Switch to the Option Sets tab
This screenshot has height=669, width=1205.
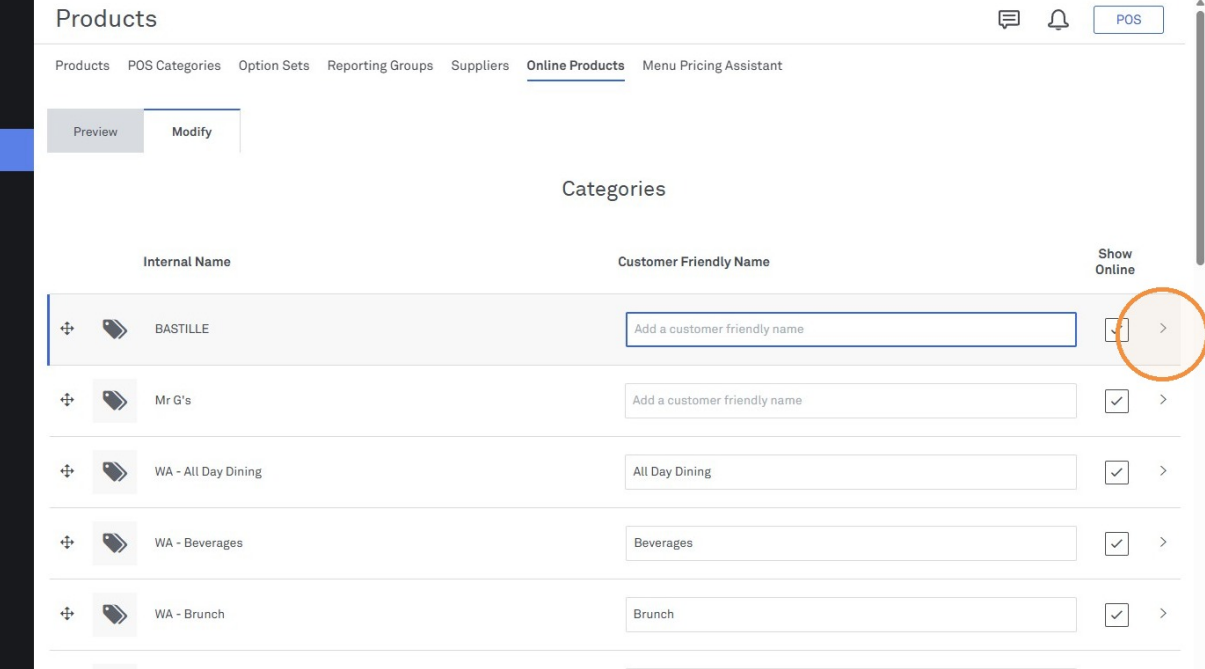pos(274,65)
